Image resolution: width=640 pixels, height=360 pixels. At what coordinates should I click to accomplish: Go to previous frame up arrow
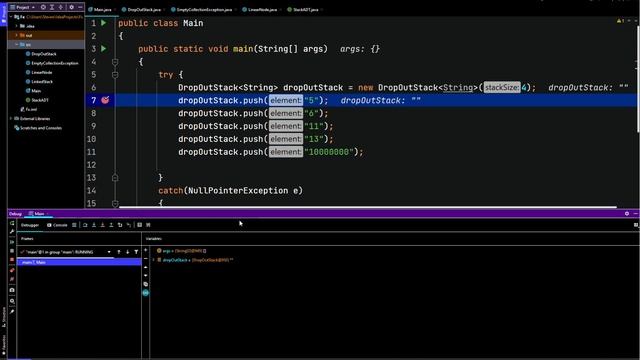pyautogui.click(x=119, y=252)
